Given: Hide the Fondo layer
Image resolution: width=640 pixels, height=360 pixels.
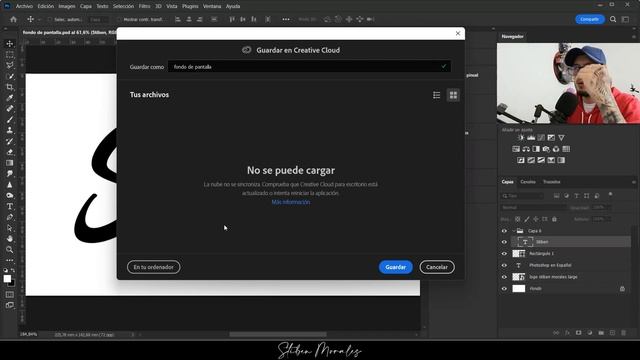Looking at the screenshot, I should [504, 289].
